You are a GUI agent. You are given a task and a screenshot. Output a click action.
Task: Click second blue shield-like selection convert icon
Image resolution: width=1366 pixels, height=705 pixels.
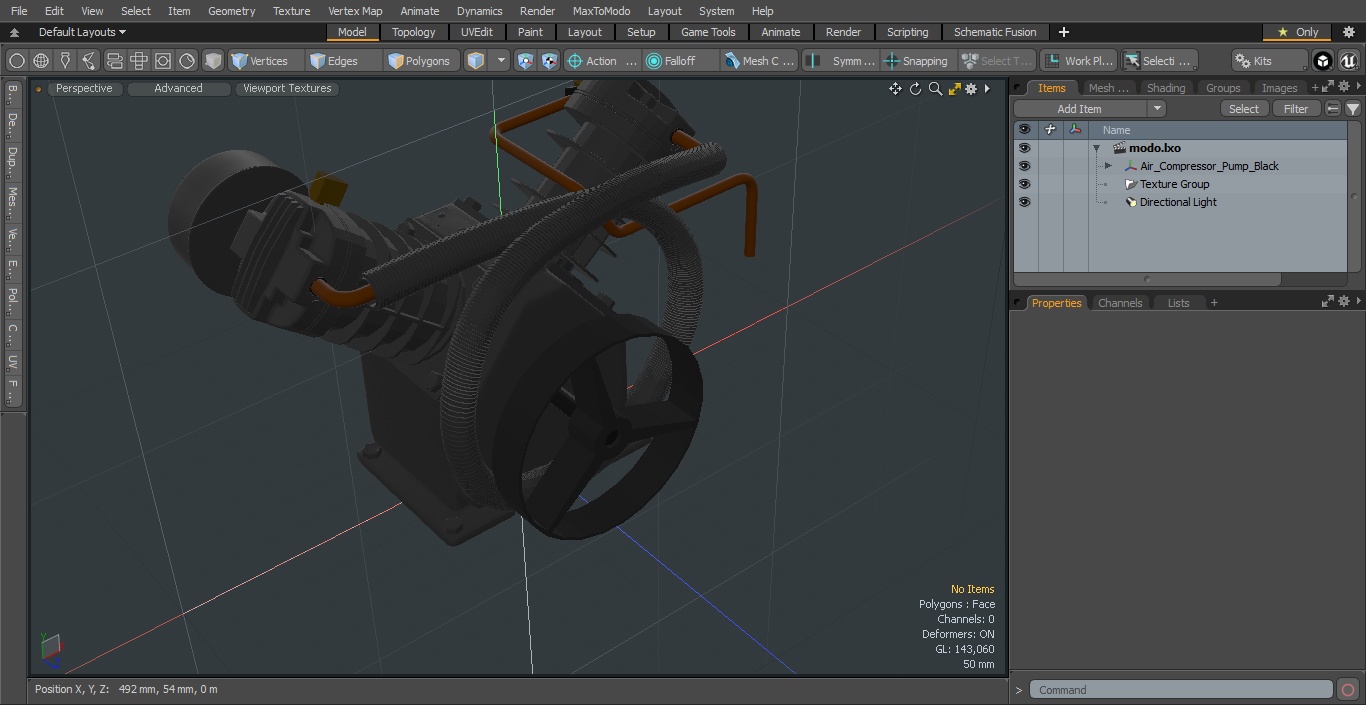[549, 61]
